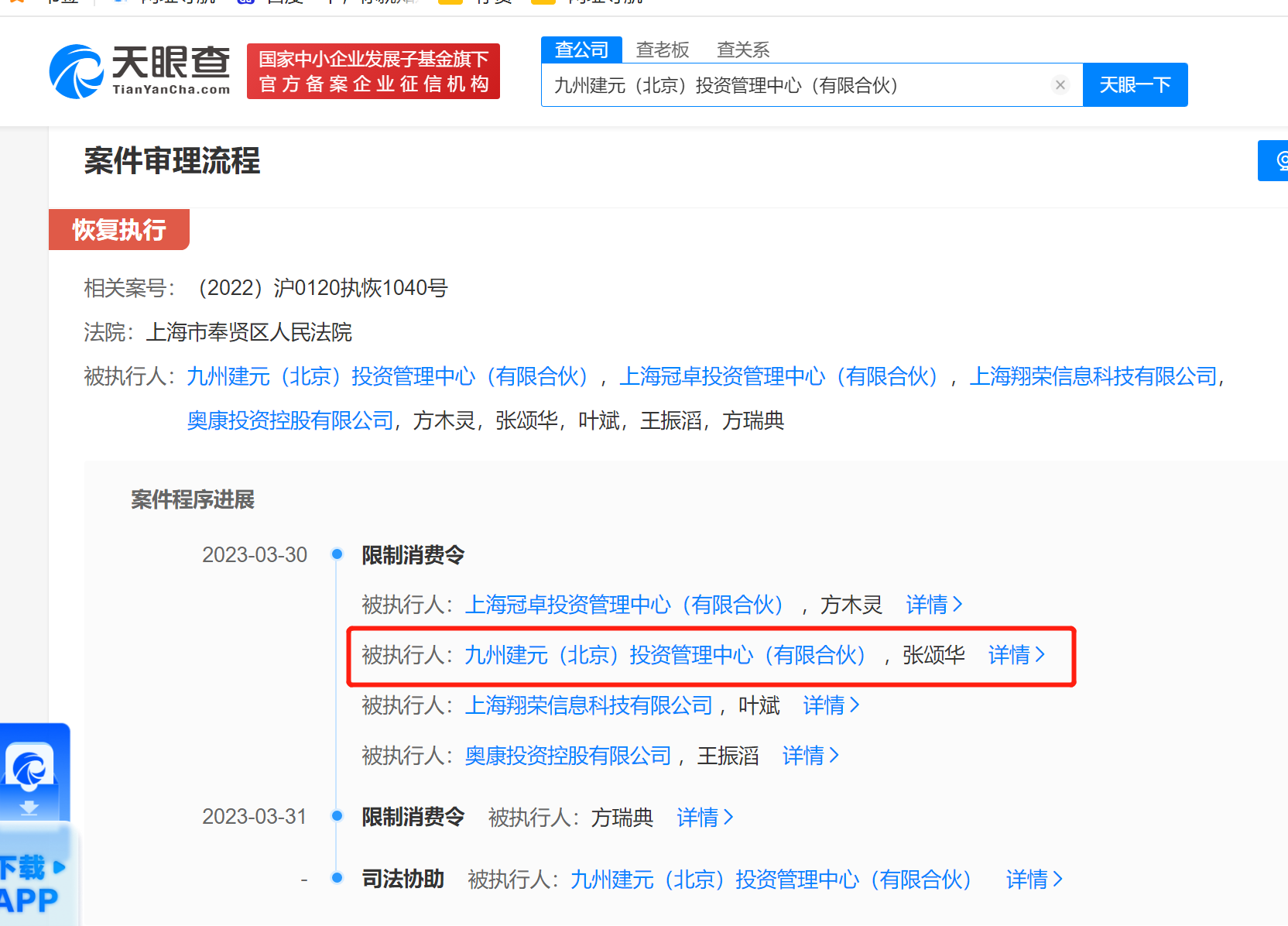Image resolution: width=1288 pixels, height=926 pixels.
Task: Open the 奥康投资控股有限公司 link
Action: (289, 420)
